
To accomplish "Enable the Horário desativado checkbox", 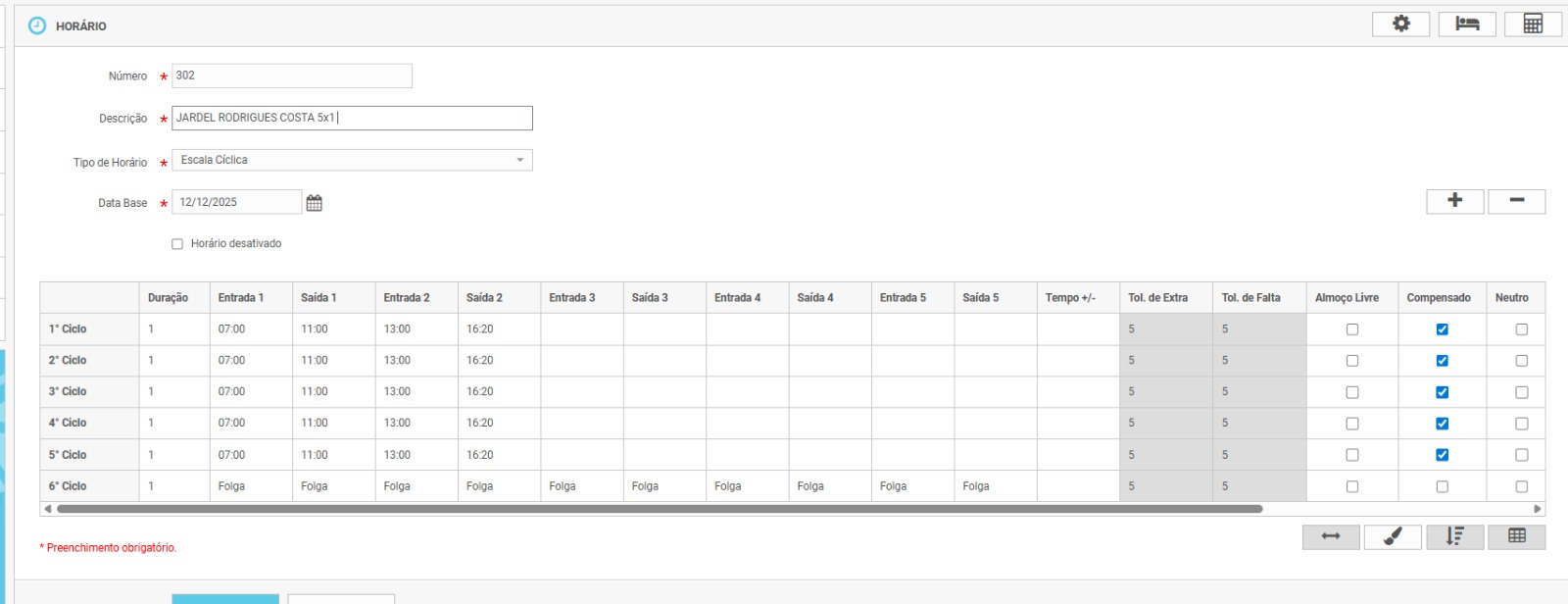I will pos(177,244).
